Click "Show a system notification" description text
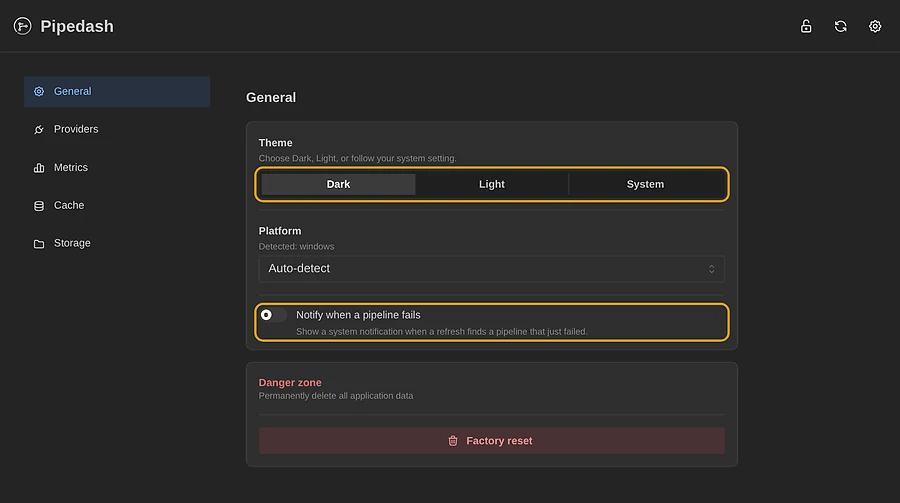Viewport: 900px width, 503px height. [x=441, y=331]
